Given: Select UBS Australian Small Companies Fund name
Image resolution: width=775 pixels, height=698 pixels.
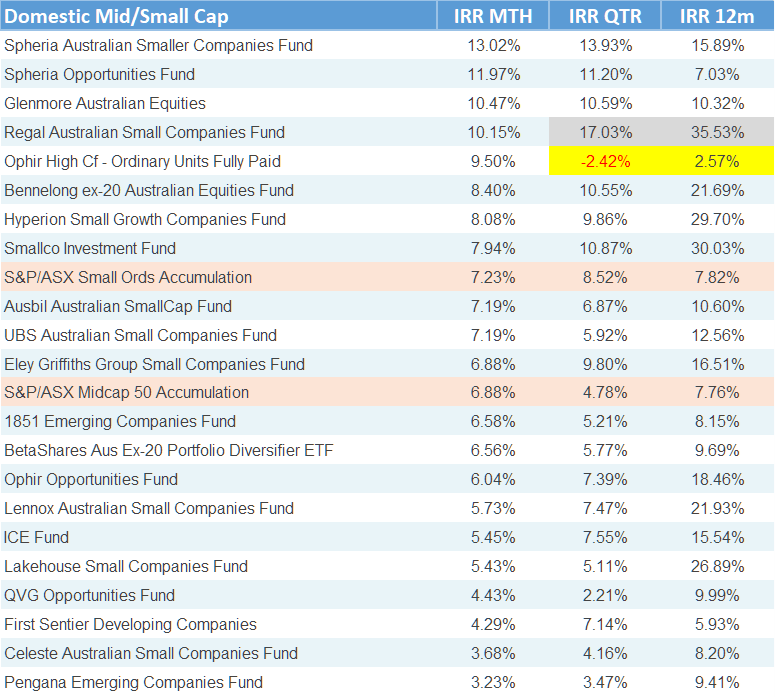Looking at the screenshot, I should point(140,335).
